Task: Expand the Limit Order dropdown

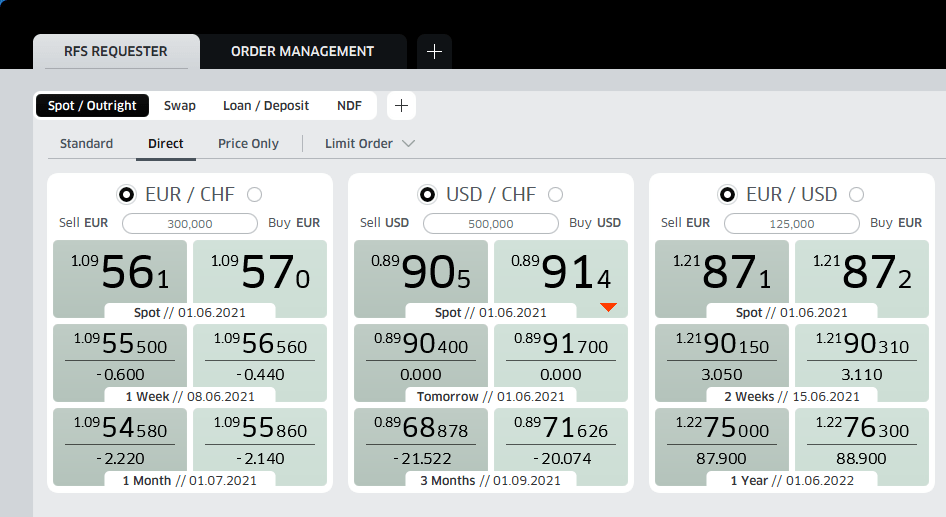Action: [369, 144]
